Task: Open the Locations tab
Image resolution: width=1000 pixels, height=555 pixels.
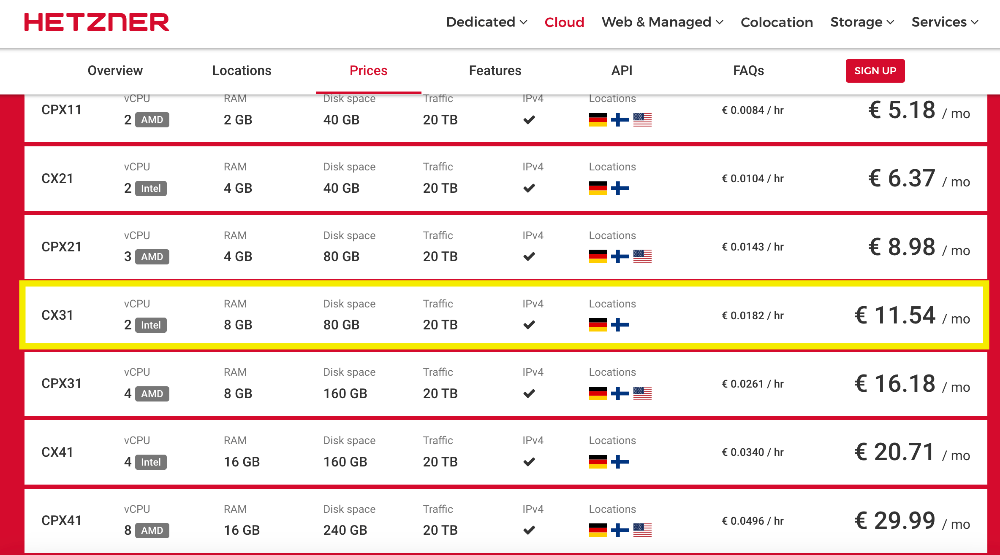Action: [242, 71]
